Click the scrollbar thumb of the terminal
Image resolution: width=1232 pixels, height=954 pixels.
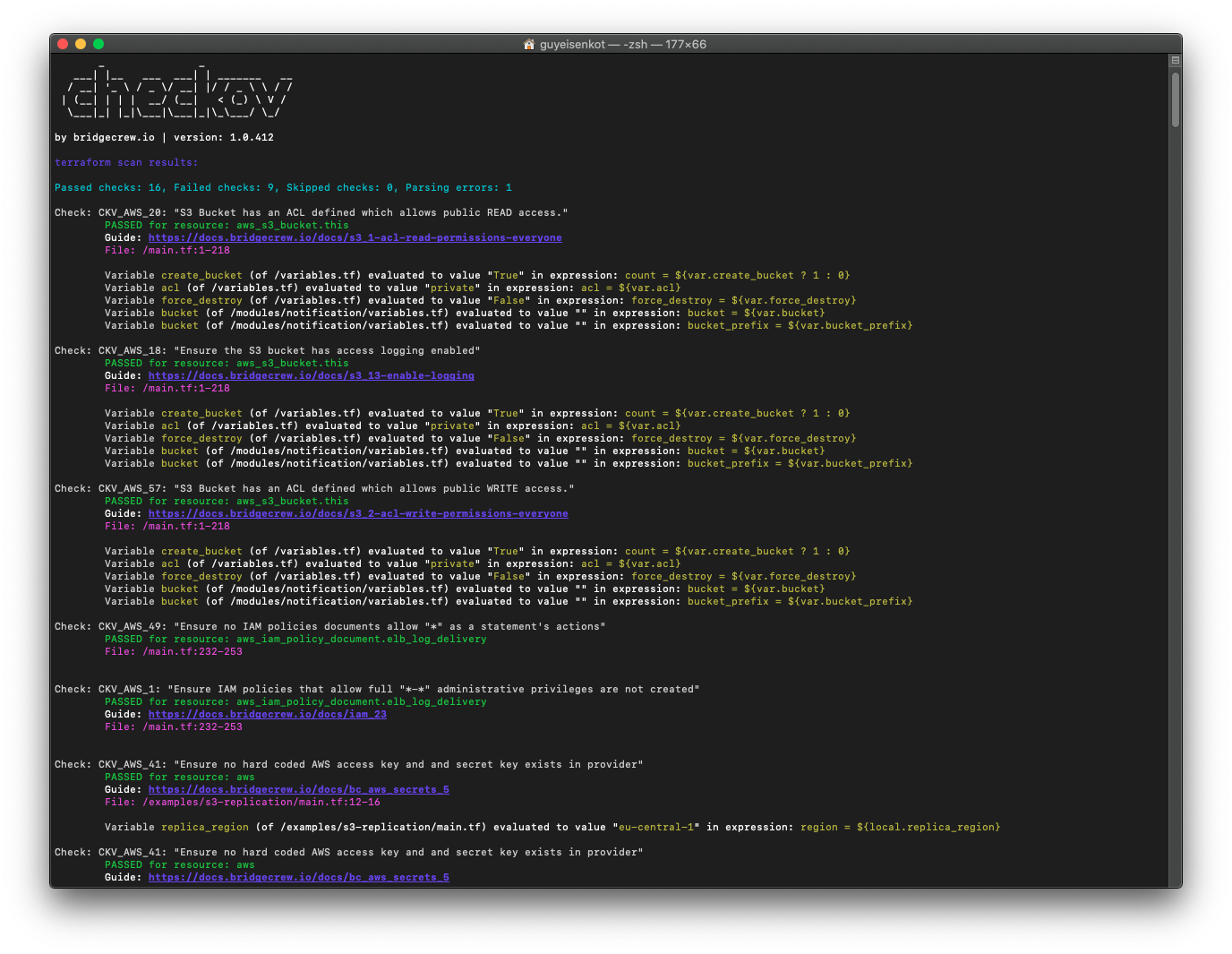1176,99
